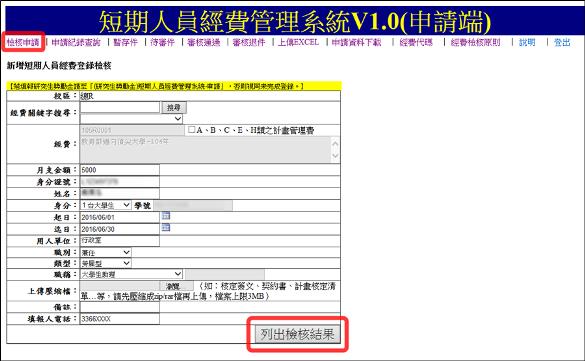
Task: Open the 經費代碼 link
Action: pyautogui.click(x=416, y=42)
